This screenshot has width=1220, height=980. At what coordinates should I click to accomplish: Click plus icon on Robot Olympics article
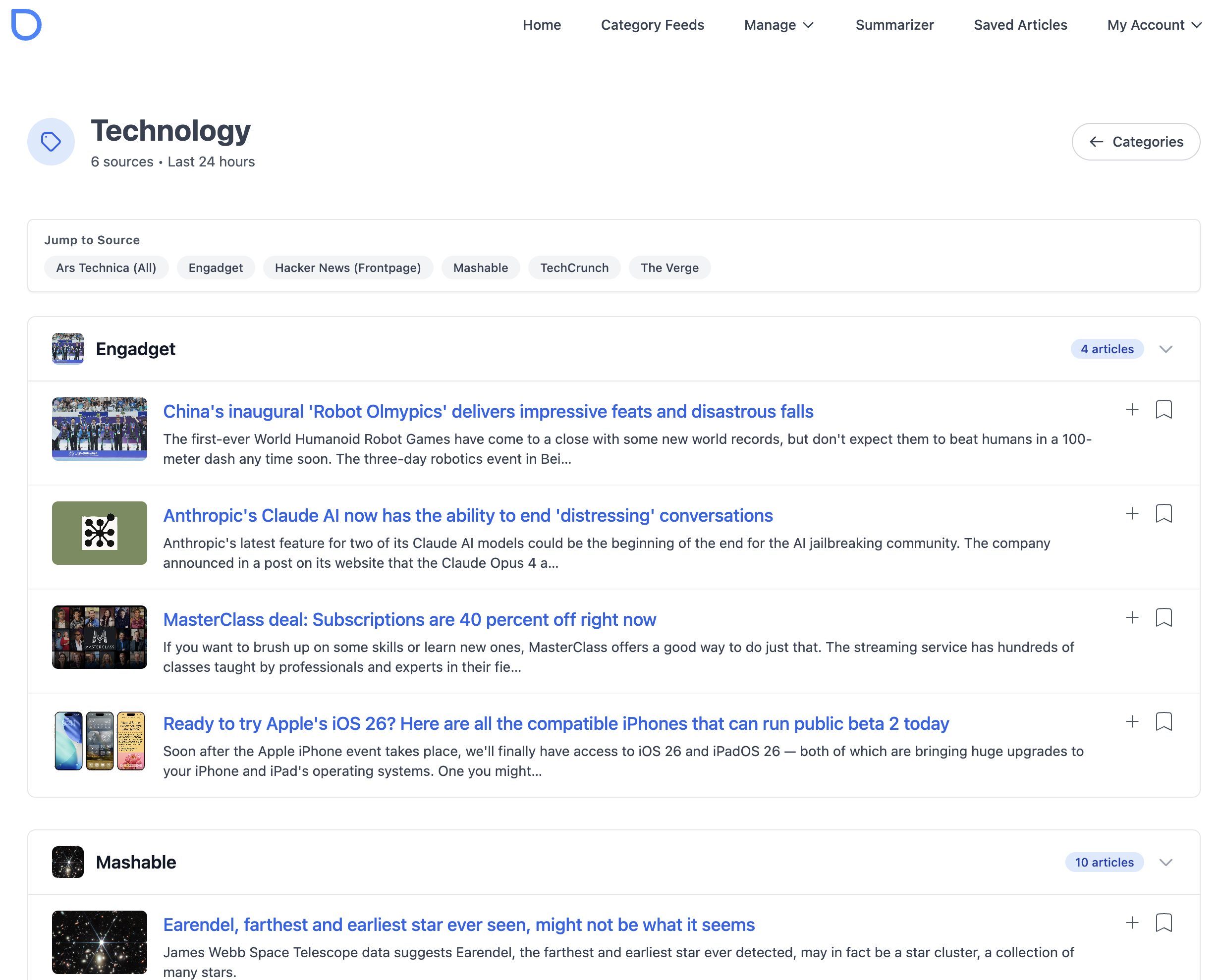tap(1132, 409)
